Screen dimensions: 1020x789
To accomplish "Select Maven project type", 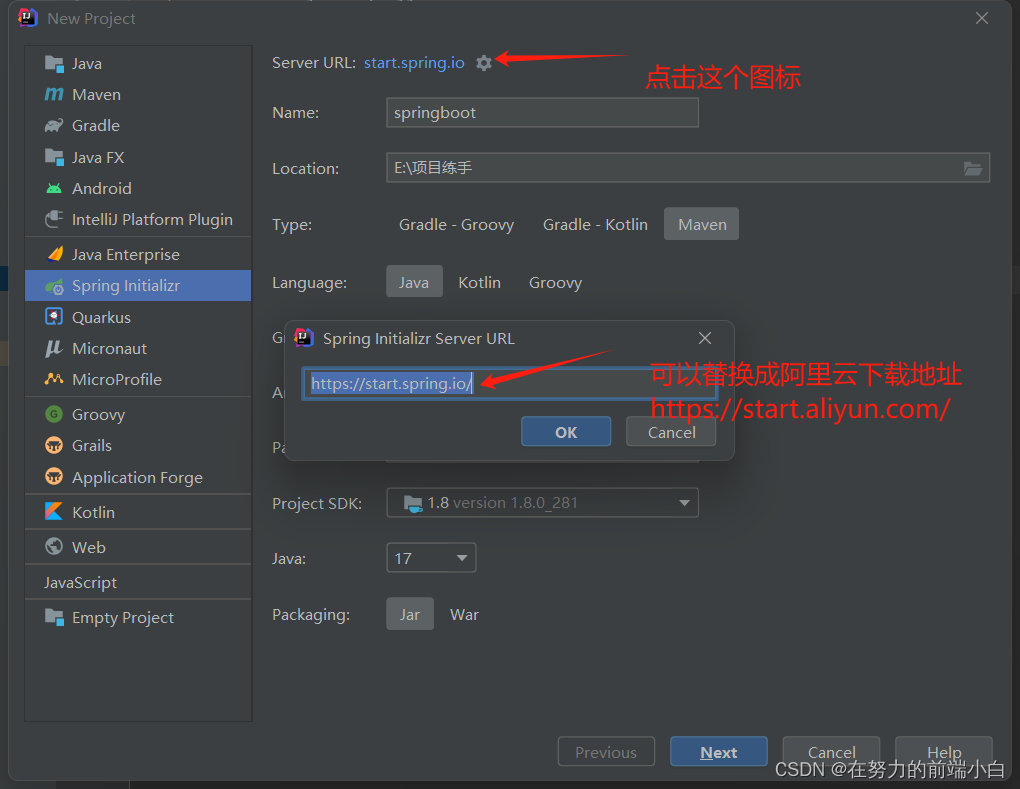I will pos(701,224).
